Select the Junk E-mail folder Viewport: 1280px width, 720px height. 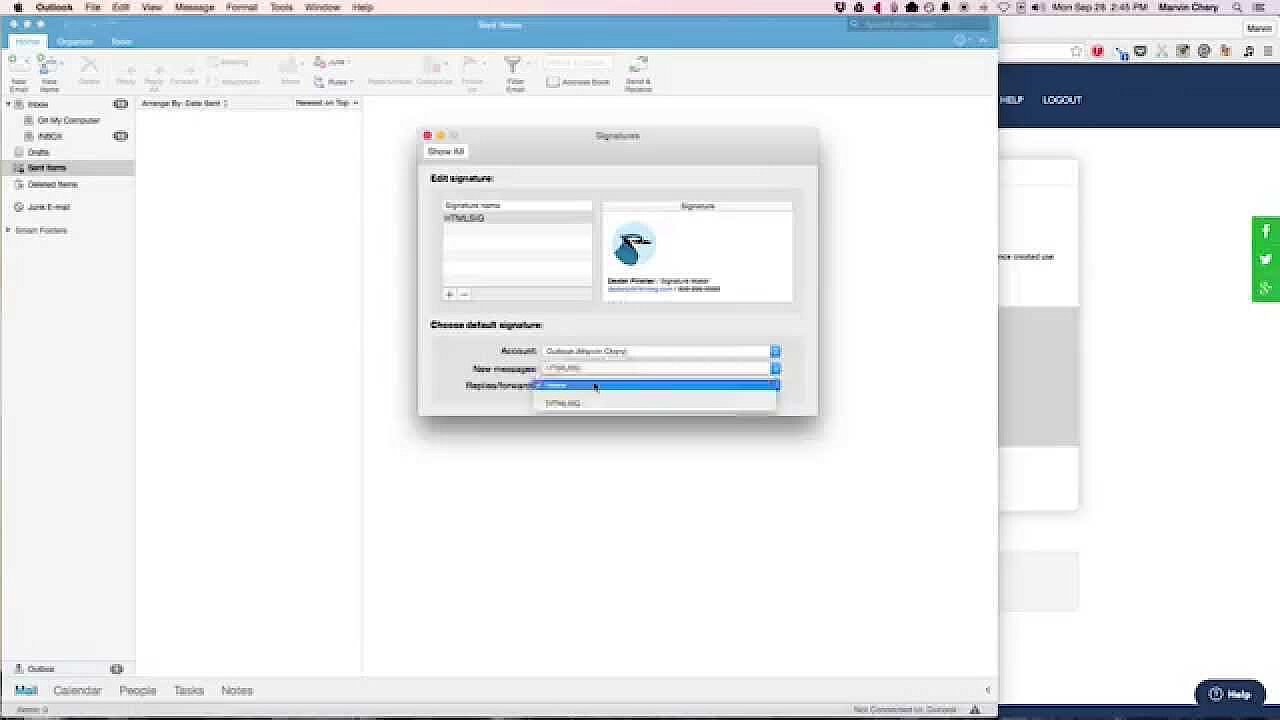[48, 207]
